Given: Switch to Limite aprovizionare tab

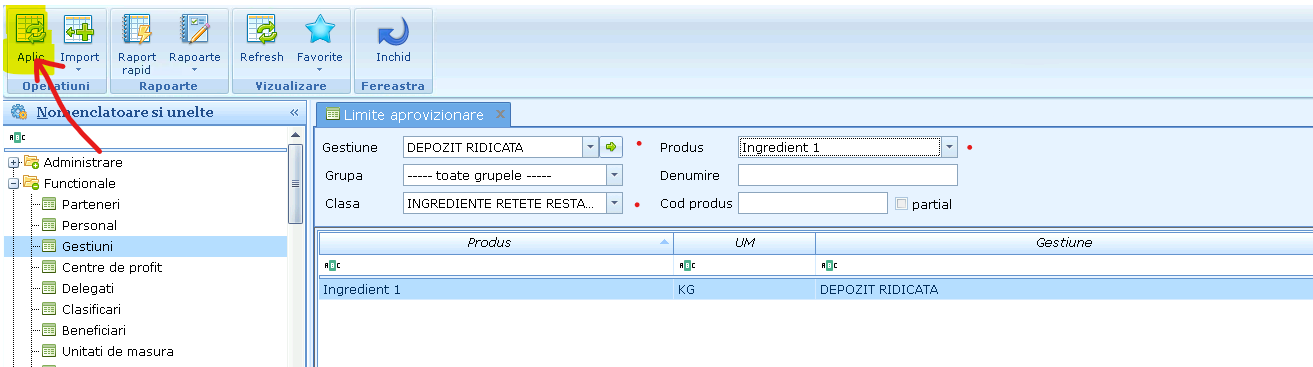Looking at the screenshot, I should click(413, 115).
